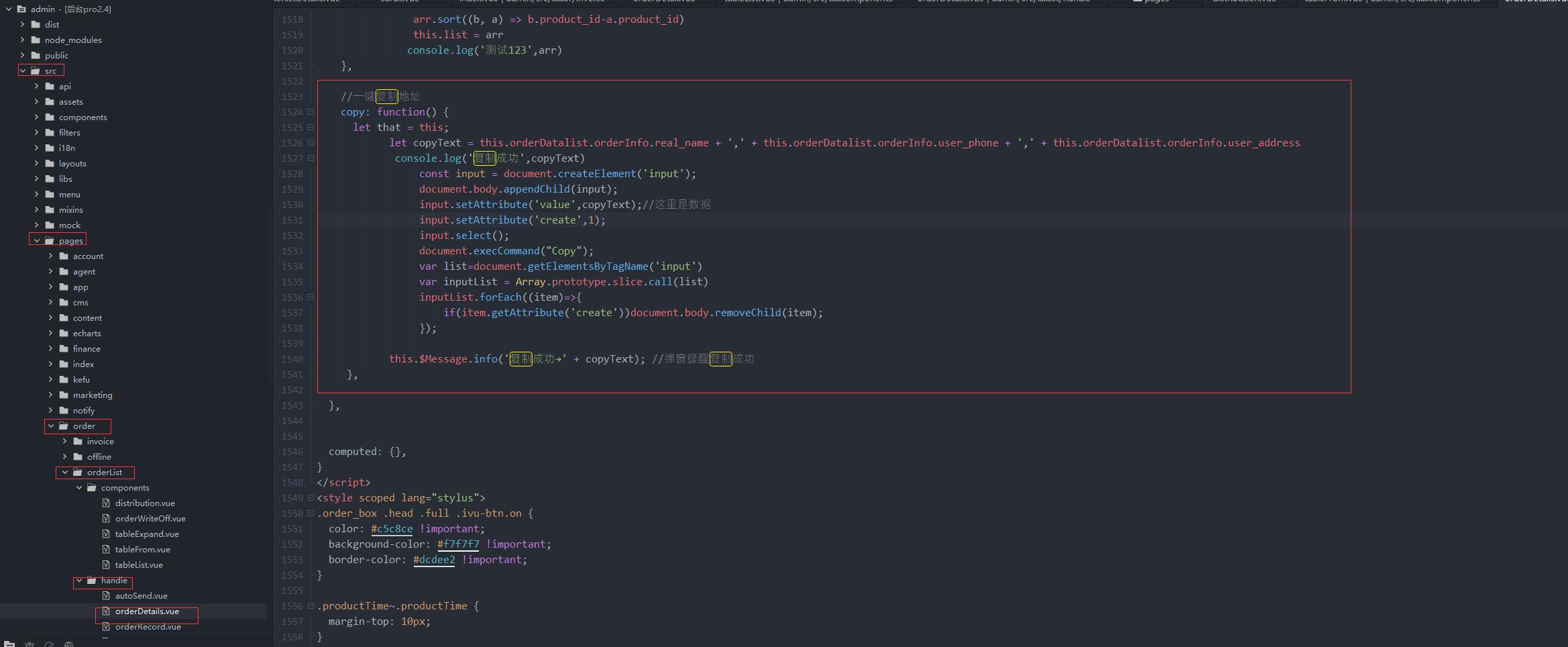Select the app folder label

tap(80, 287)
